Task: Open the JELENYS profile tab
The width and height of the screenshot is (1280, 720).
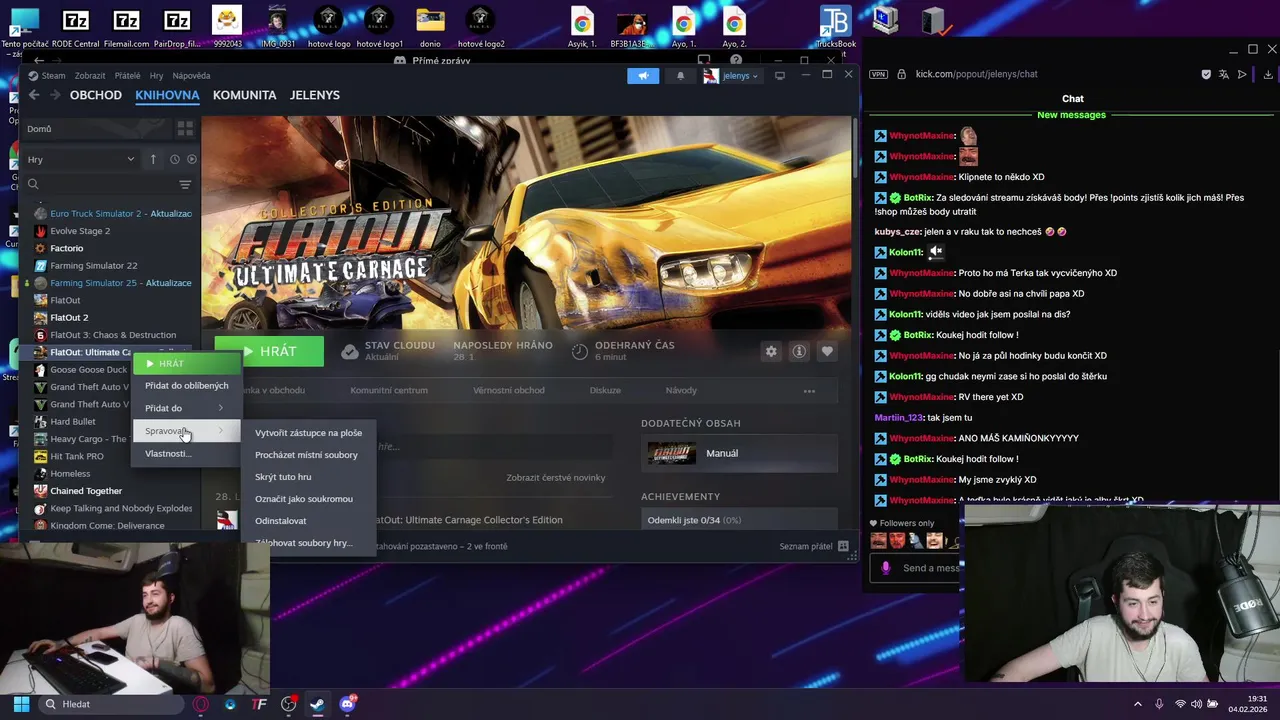Action: click(315, 95)
